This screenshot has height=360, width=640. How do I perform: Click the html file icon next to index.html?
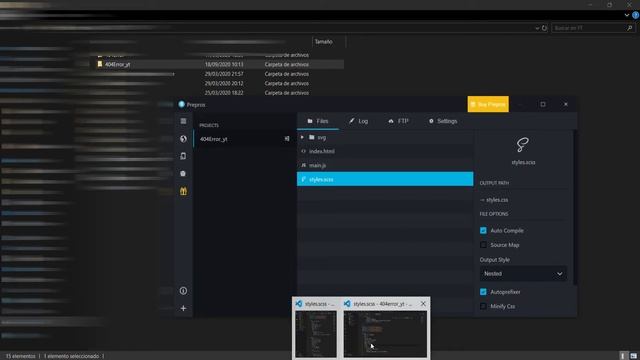[303, 151]
